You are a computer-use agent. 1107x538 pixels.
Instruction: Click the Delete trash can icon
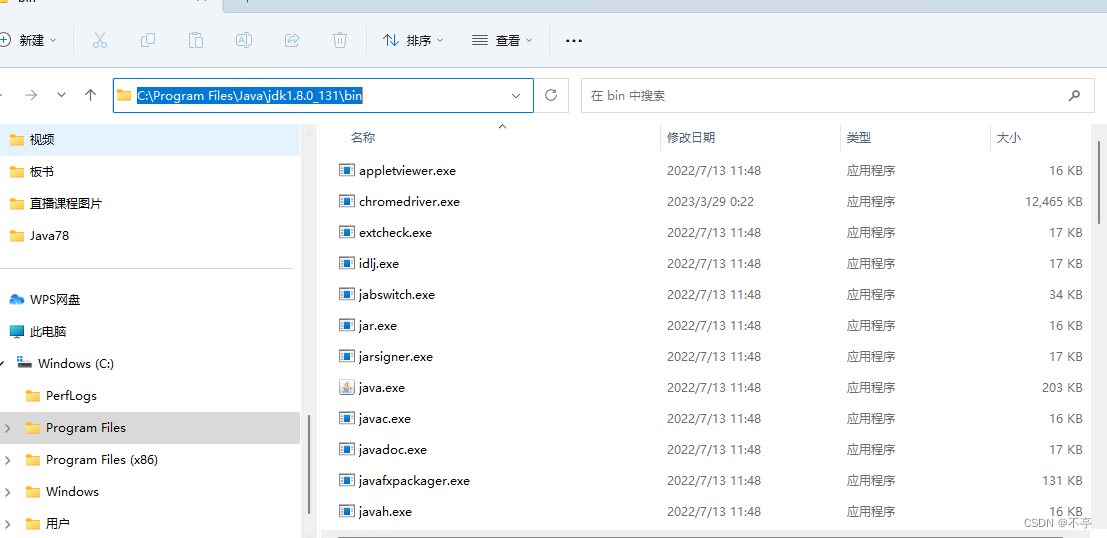point(340,40)
